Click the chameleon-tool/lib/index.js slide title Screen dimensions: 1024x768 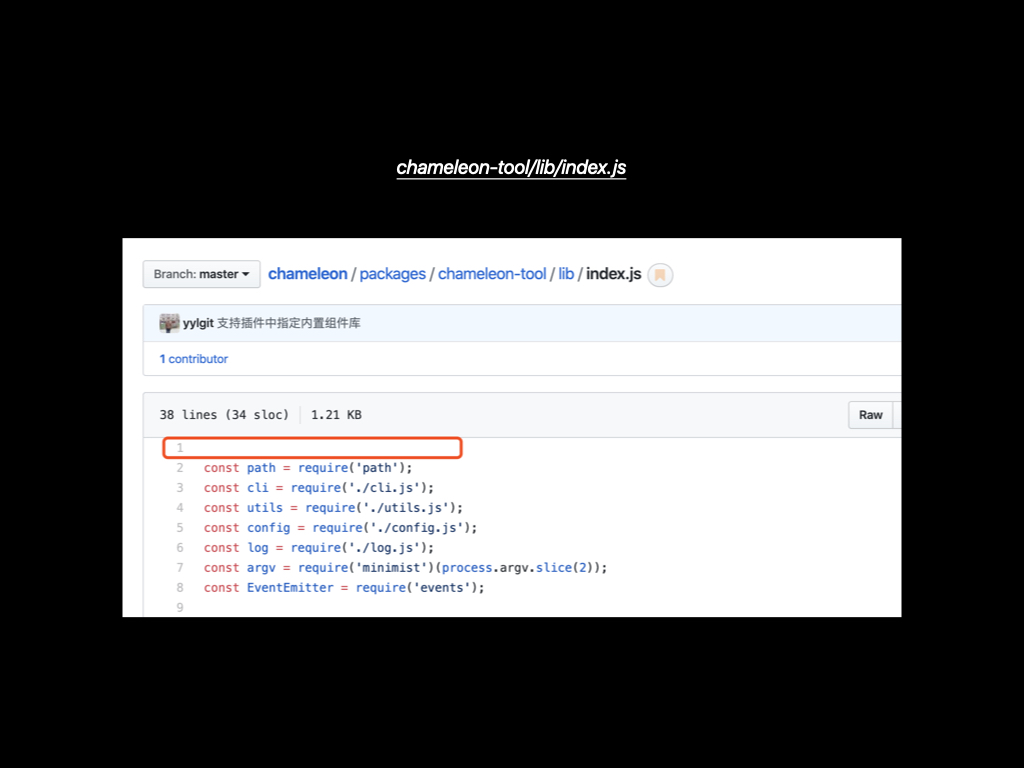pyautogui.click(x=511, y=168)
